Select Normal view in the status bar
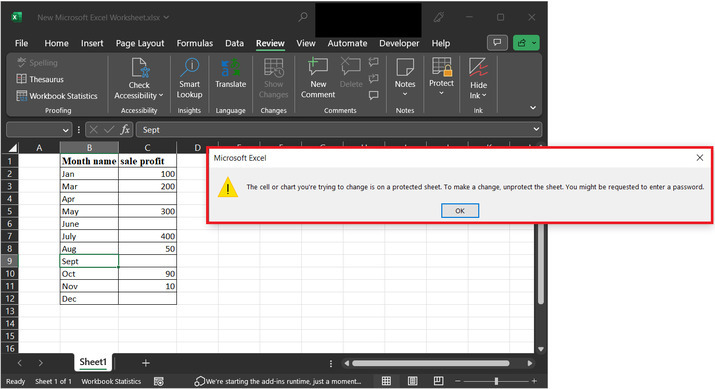 tap(386, 381)
